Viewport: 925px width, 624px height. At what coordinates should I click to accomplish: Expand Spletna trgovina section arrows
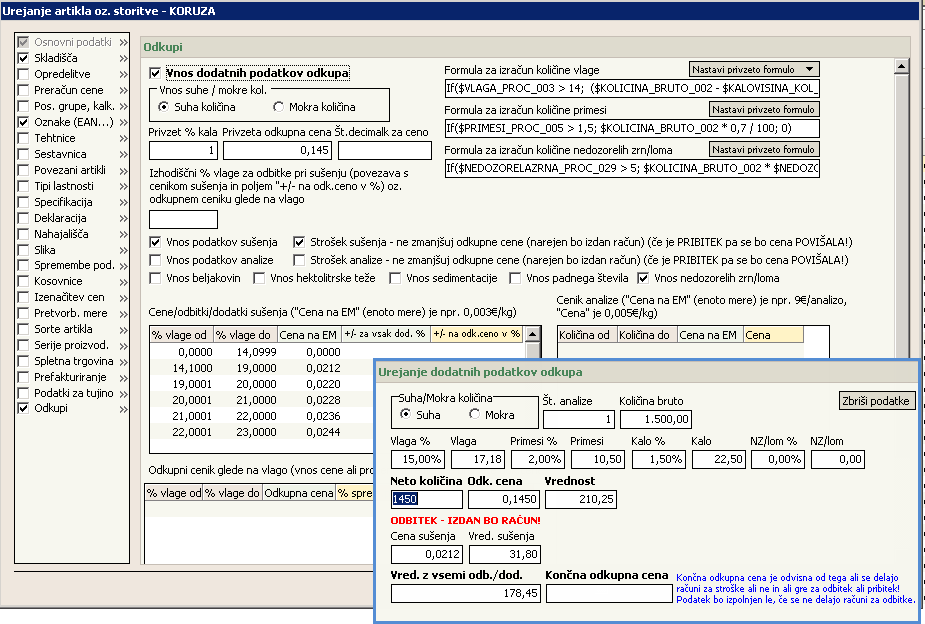click(x=123, y=362)
